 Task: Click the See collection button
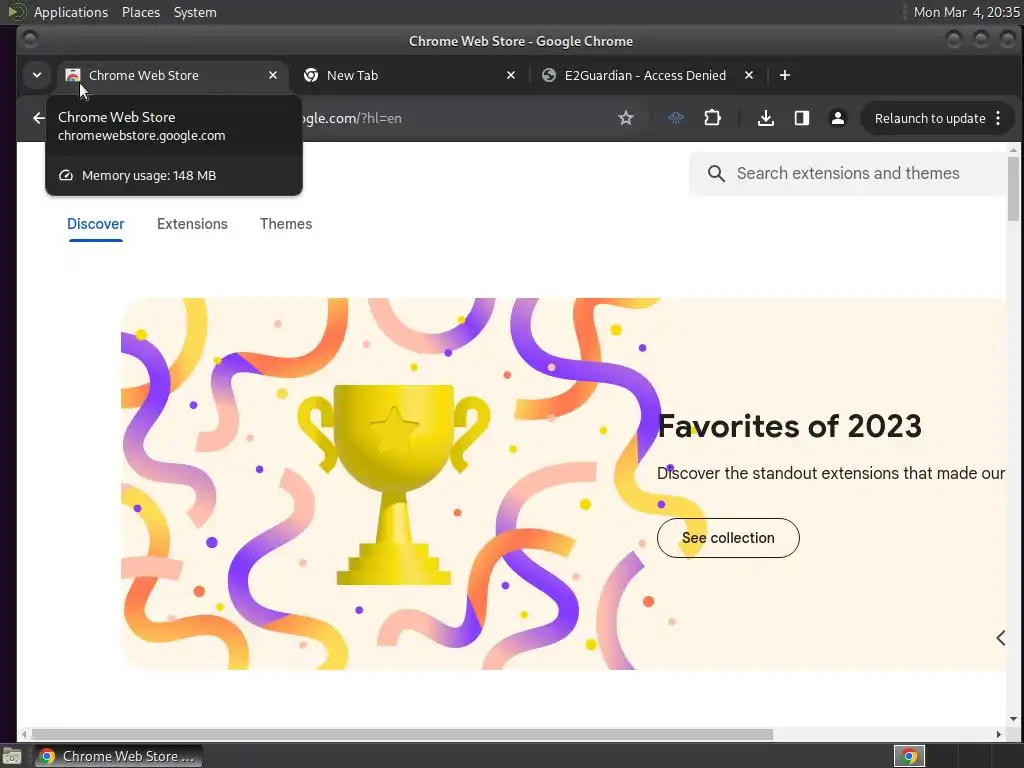[728, 538]
